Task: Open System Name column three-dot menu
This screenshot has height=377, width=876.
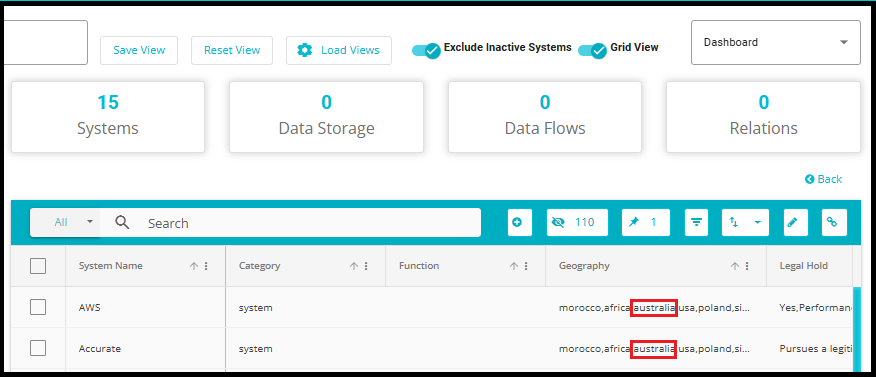Action: (x=206, y=266)
